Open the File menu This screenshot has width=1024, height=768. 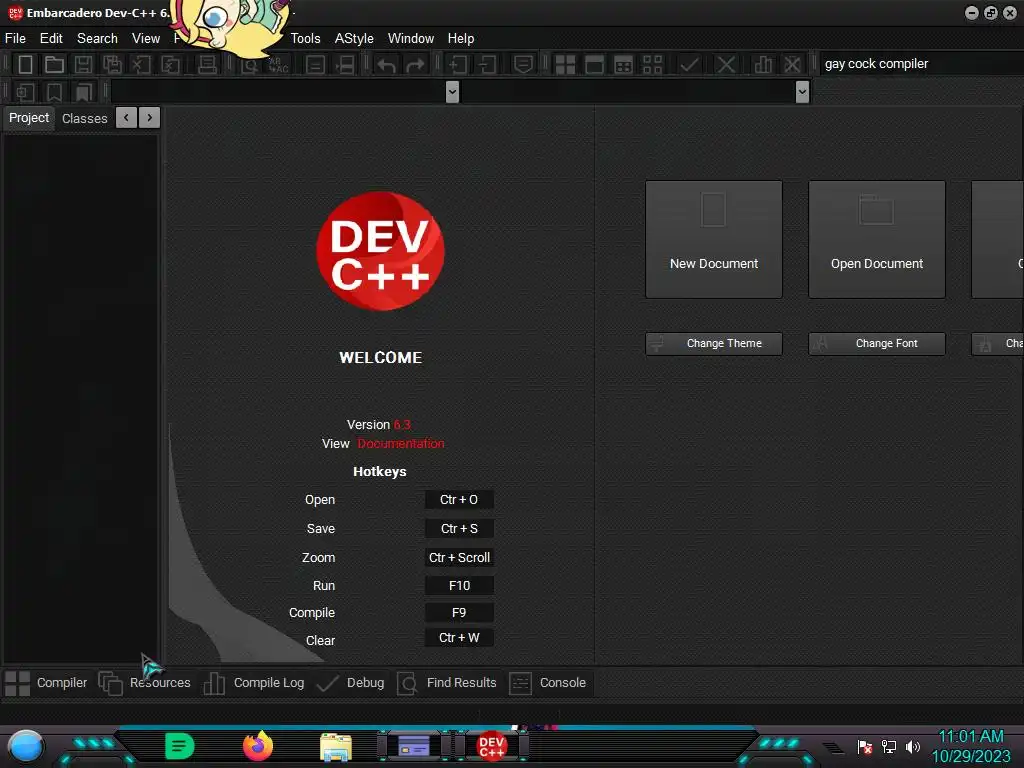pyautogui.click(x=15, y=39)
